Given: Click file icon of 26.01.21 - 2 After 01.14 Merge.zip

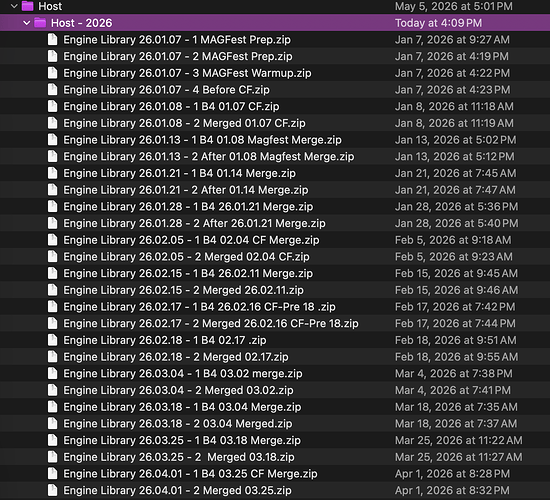Looking at the screenshot, I should tap(53, 189).
